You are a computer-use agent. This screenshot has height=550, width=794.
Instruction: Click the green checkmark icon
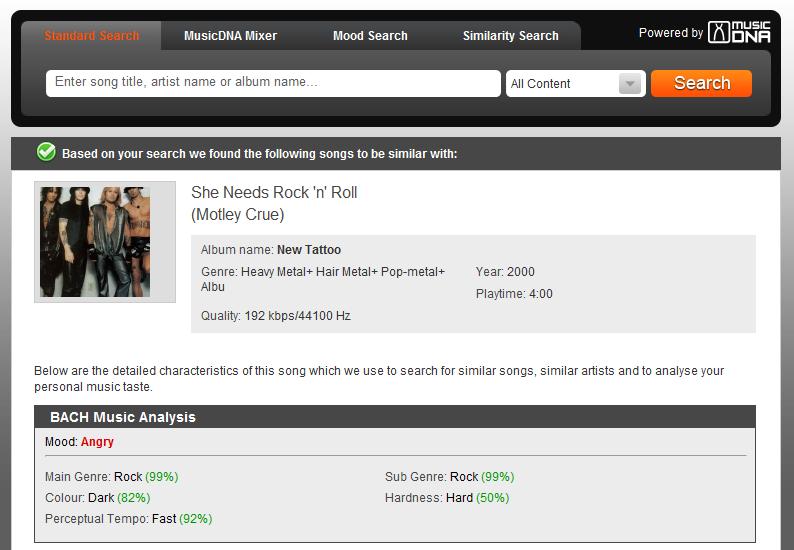(x=46, y=151)
